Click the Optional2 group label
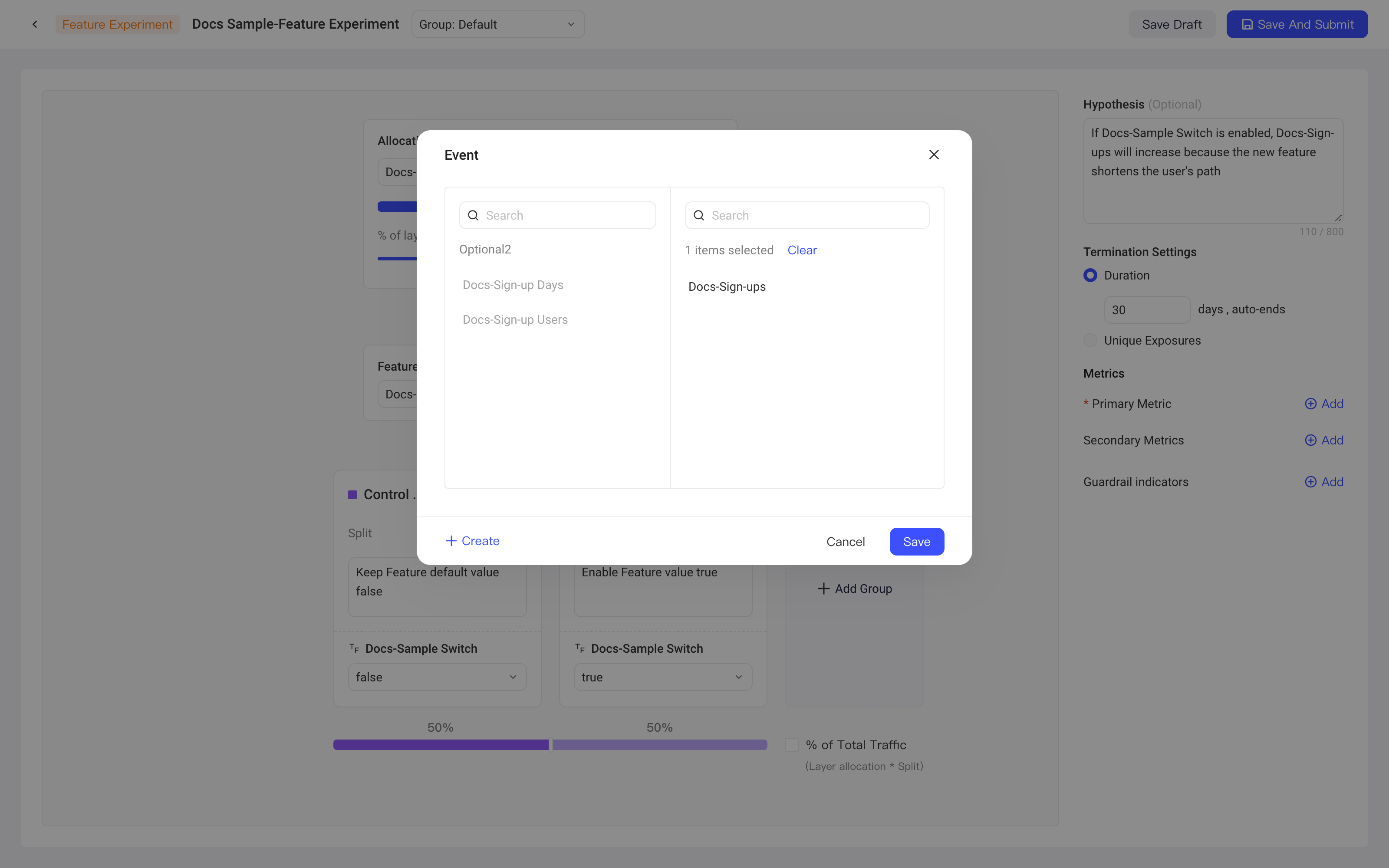 [x=485, y=250]
